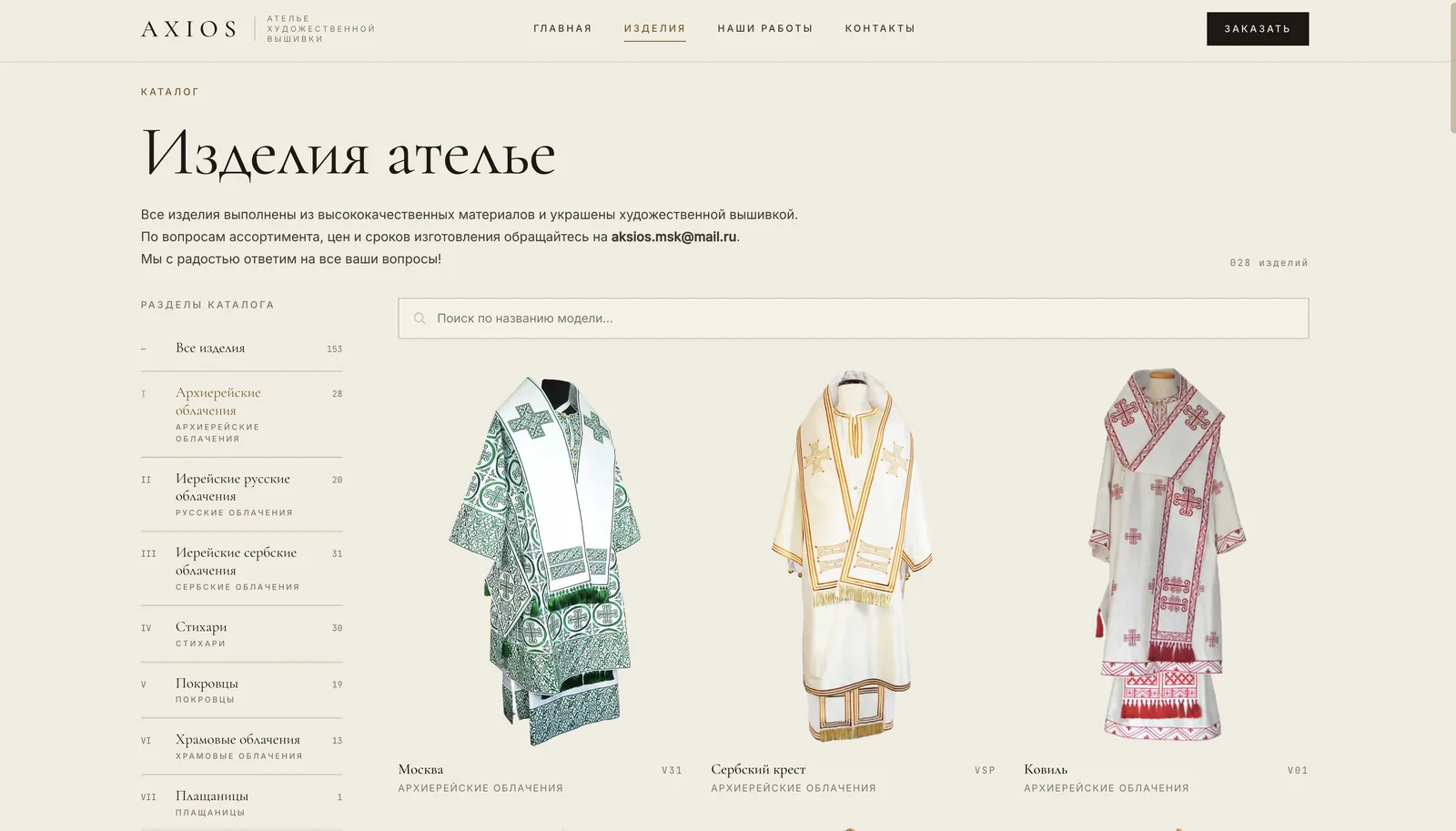Choose the Стихари catalog section

pos(241,634)
